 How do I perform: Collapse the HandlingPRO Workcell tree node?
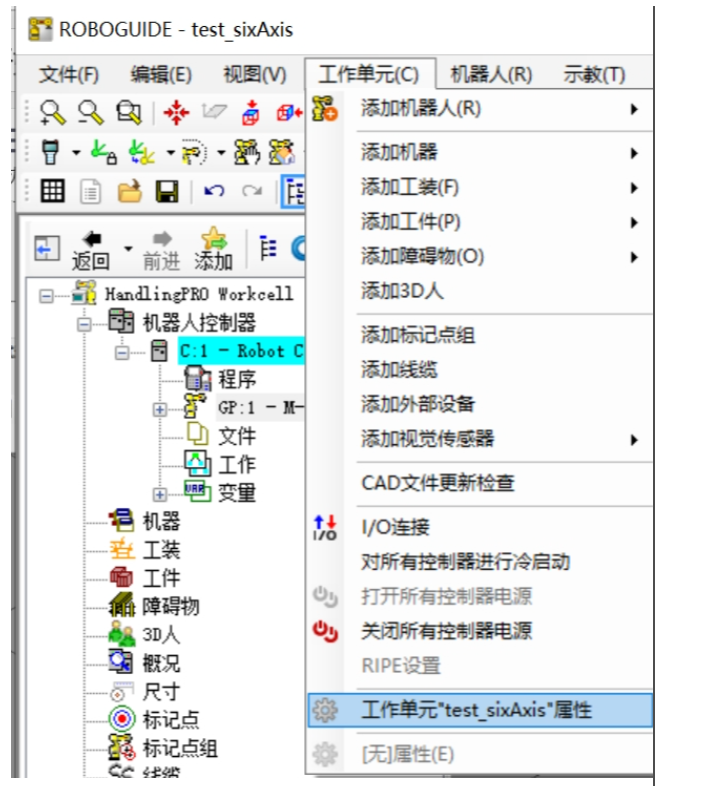tap(46, 296)
